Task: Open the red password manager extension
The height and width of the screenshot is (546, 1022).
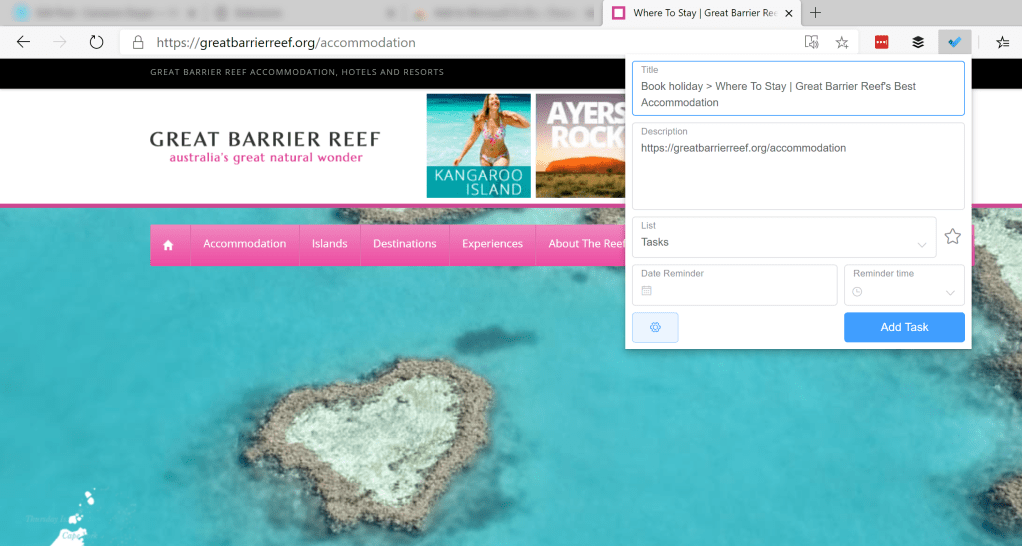Action: 881,42
